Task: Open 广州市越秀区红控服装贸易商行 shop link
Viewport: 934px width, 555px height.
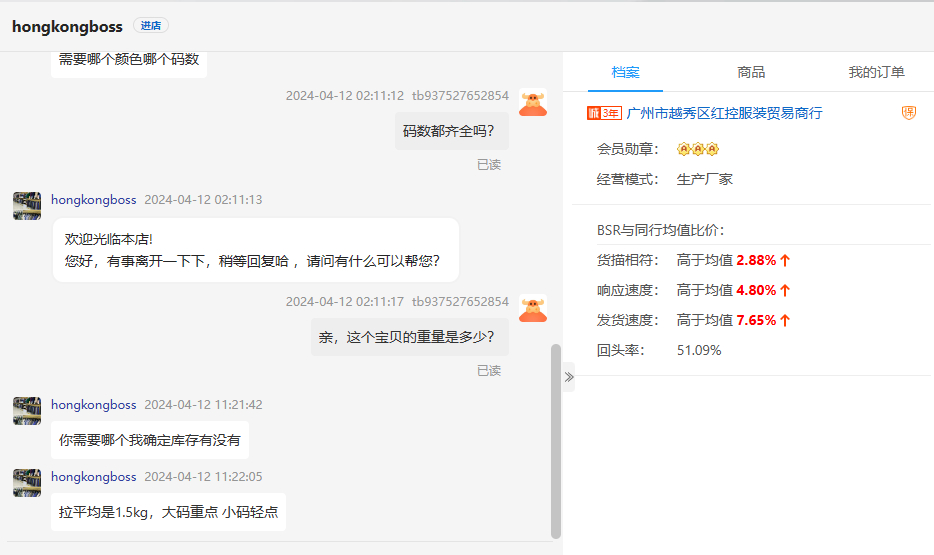Action: click(x=724, y=113)
